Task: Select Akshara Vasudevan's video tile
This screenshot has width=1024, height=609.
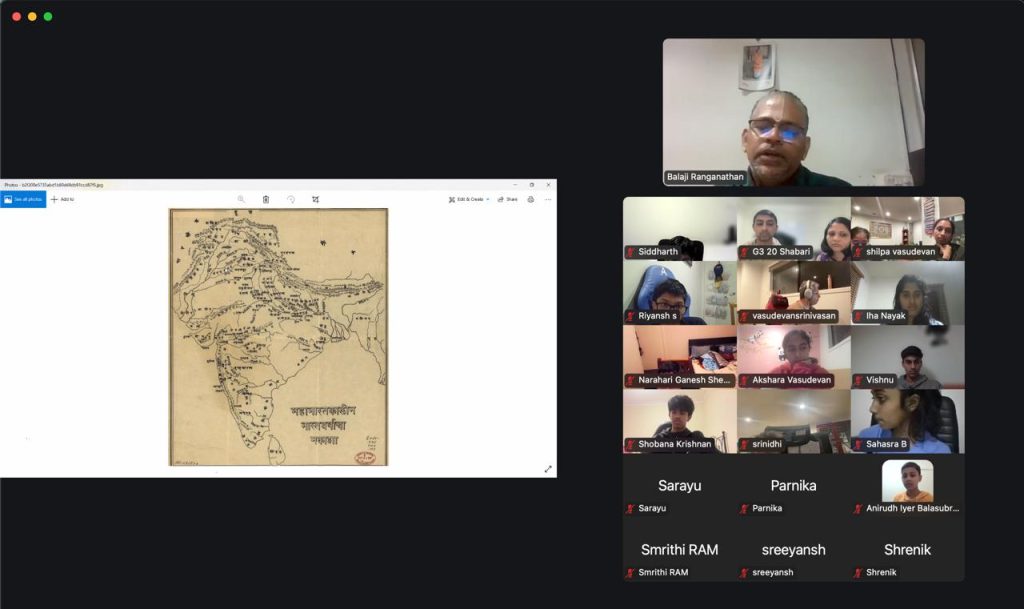Action: tap(793, 356)
